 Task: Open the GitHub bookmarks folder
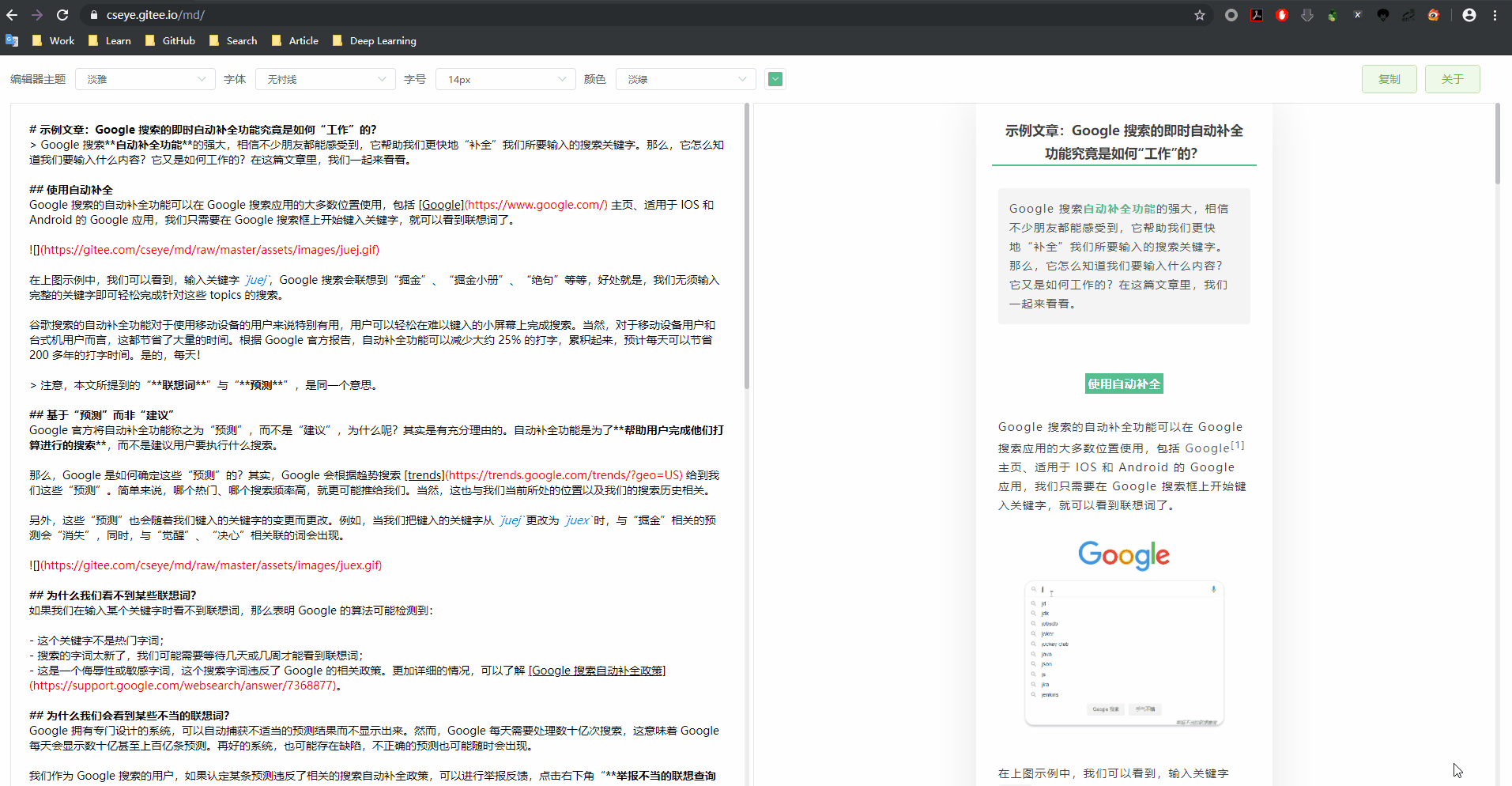[x=170, y=40]
